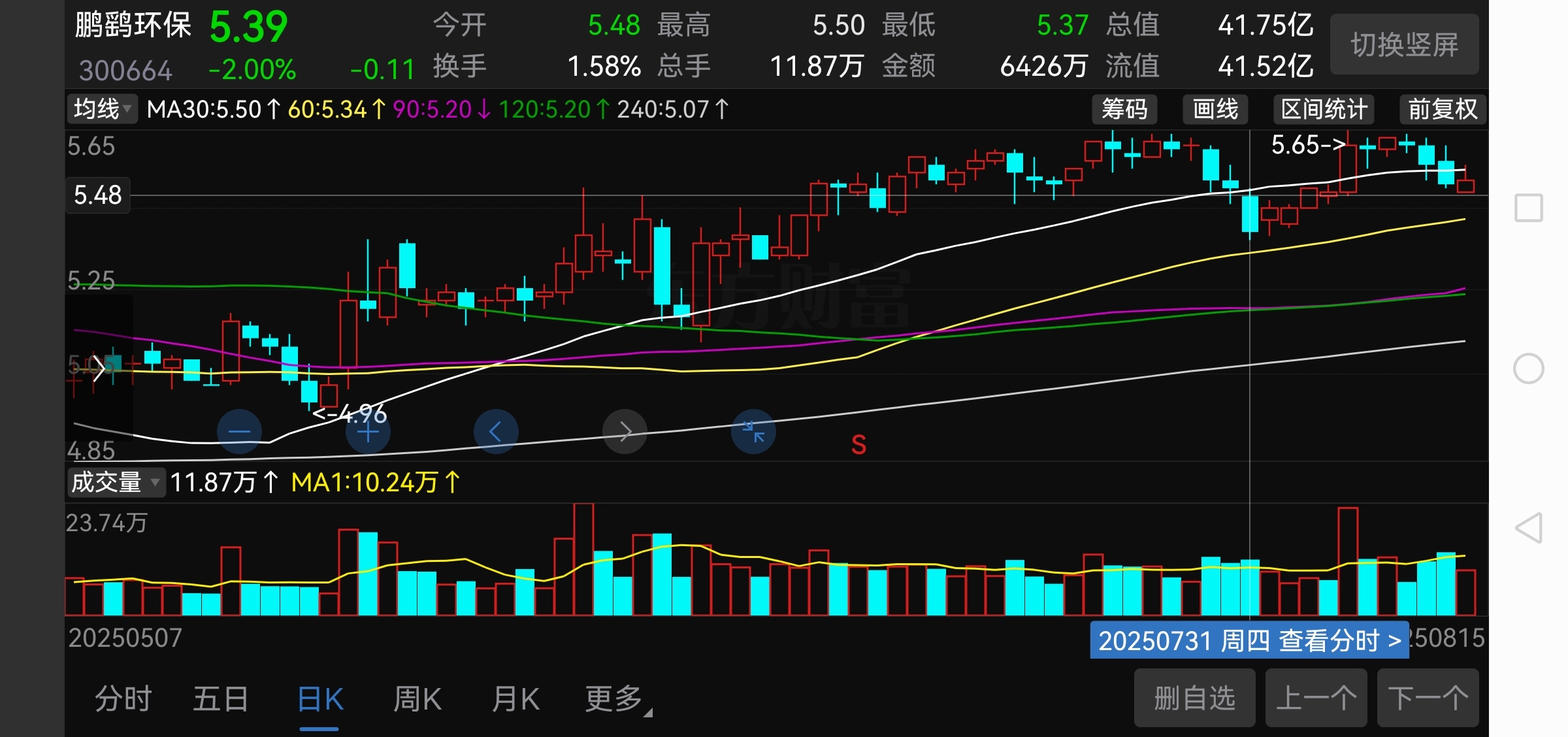Move chart left with the arrow circle
This screenshot has width=1568, height=737.
point(496,431)
